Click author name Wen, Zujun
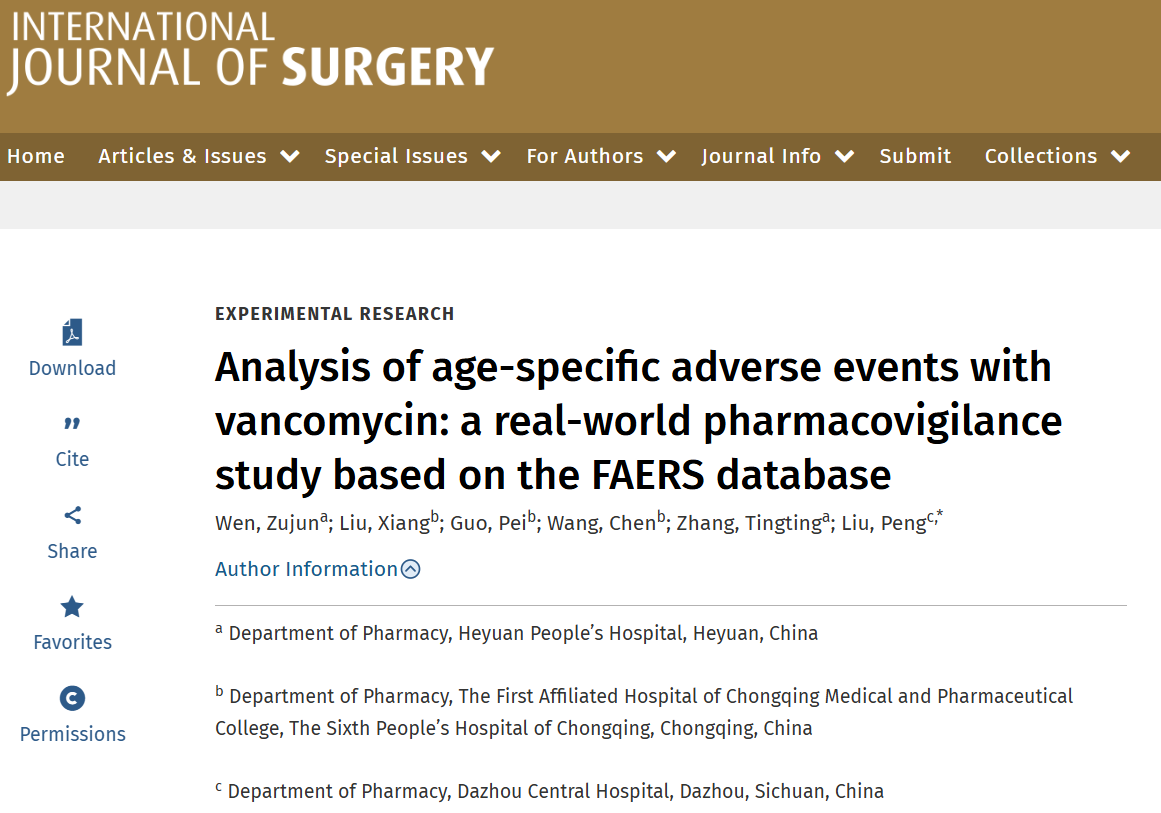 point(267,523)
